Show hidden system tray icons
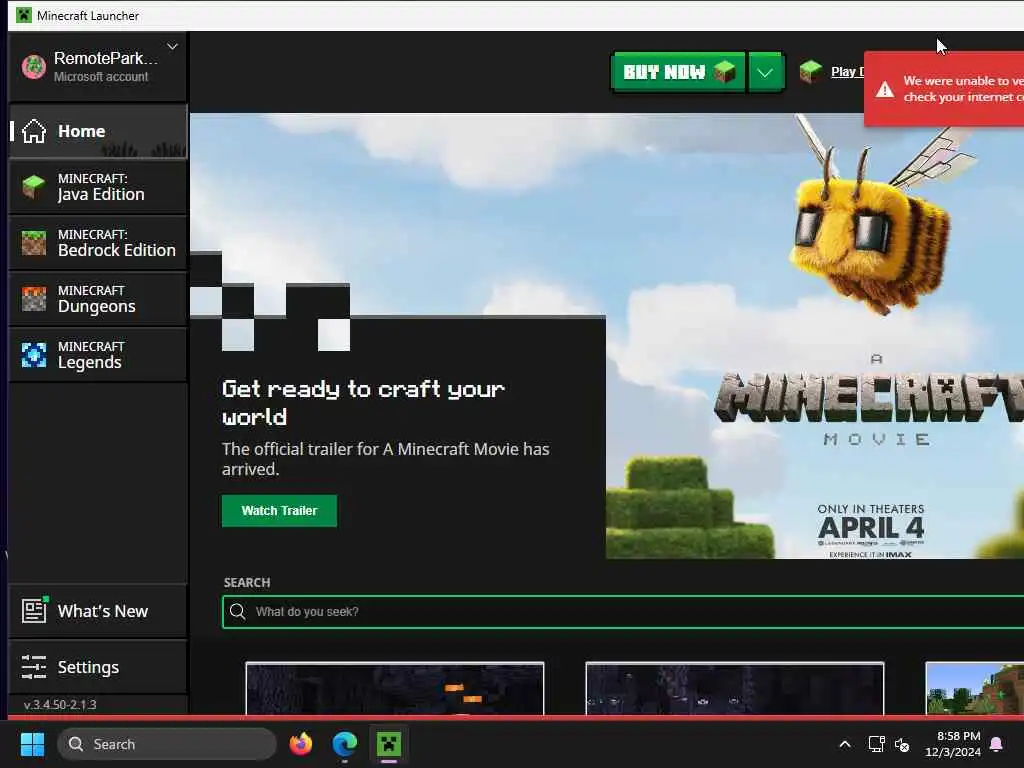The height and width of the screenshot is (768, 1024). pos(844,744)
